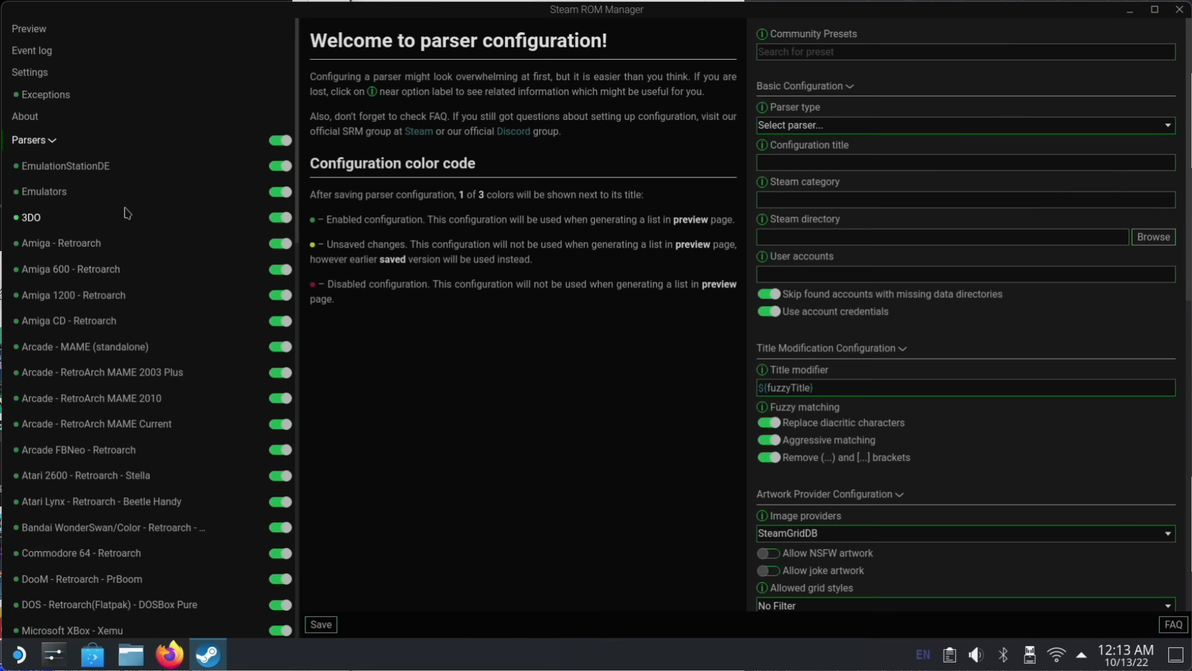Open Firefox from the taskbar

click(x=169, y=654)
